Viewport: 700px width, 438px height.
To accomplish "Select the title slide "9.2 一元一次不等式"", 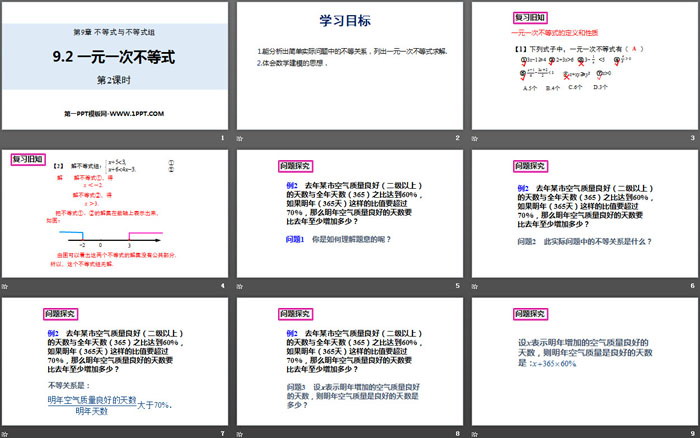I will pyautogui.click(x=115, y=65).
